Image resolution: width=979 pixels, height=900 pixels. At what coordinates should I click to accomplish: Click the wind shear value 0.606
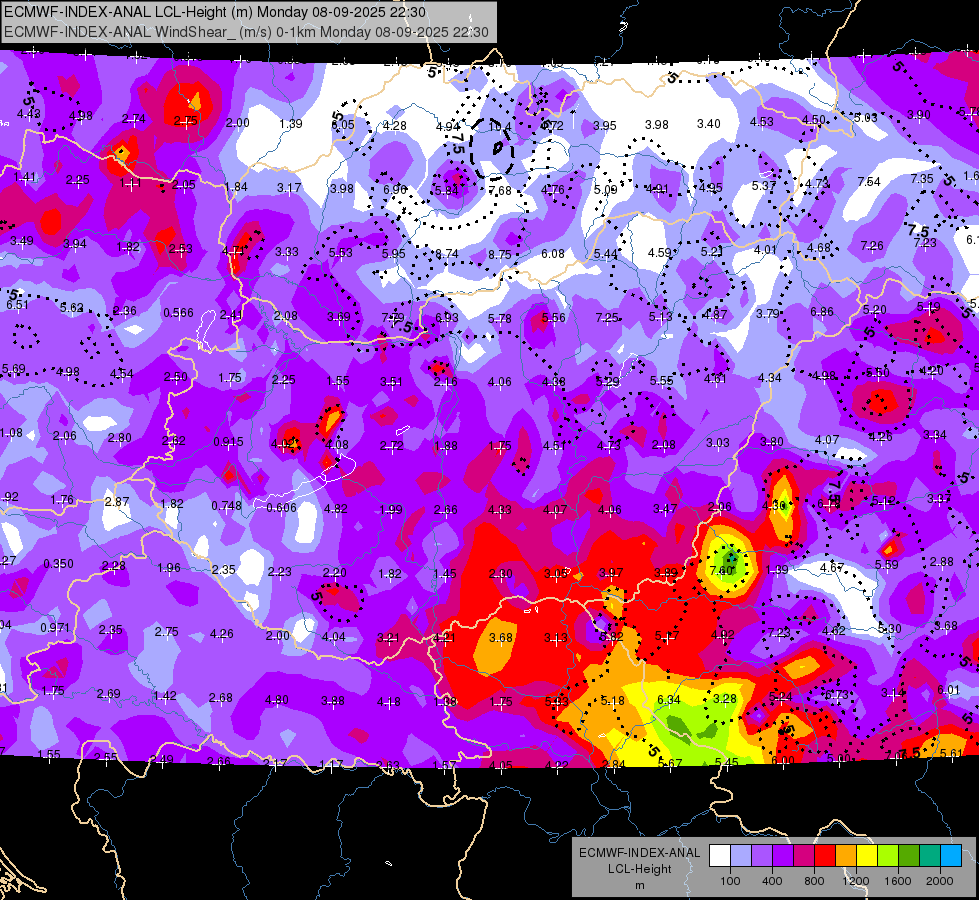282,508
